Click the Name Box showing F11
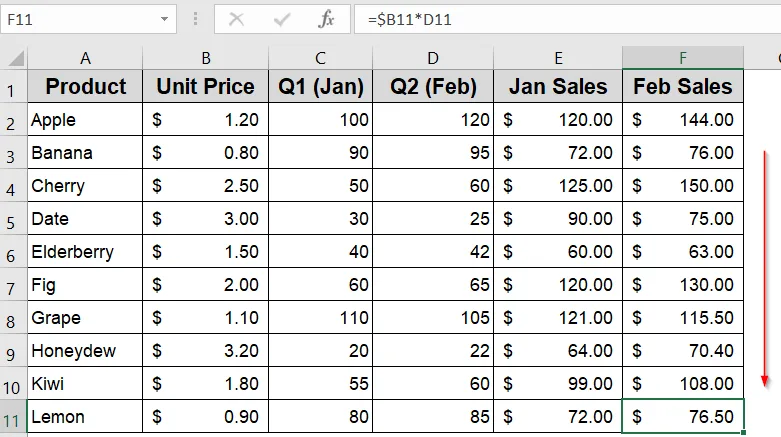781x437 pixels. [x=80, y=19]
